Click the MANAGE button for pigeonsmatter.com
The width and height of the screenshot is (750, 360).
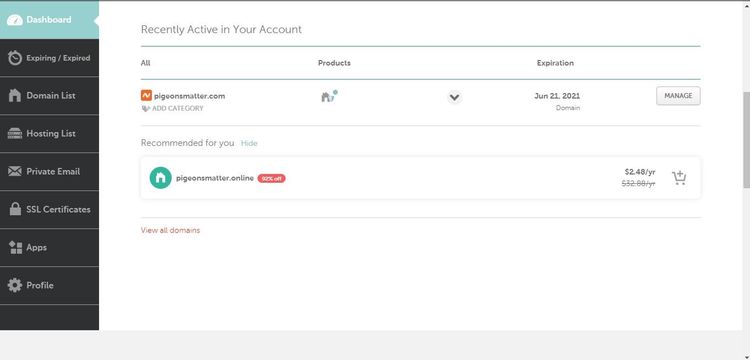[x=678, y=96]
